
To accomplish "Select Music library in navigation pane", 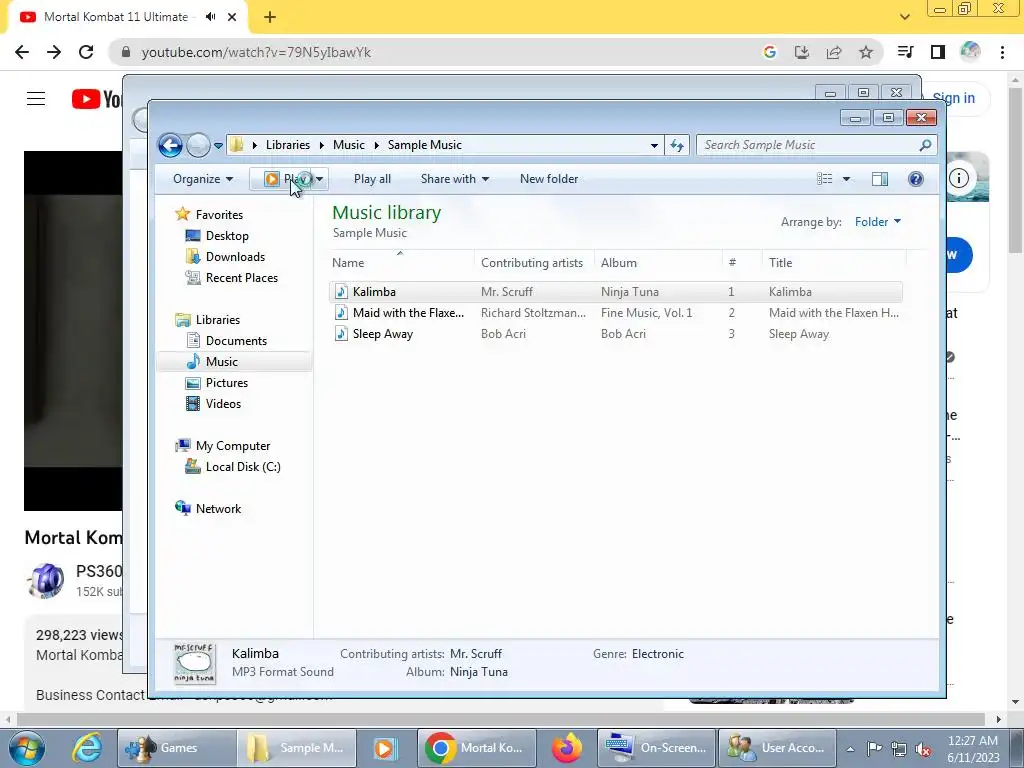I will click(221, 362).
